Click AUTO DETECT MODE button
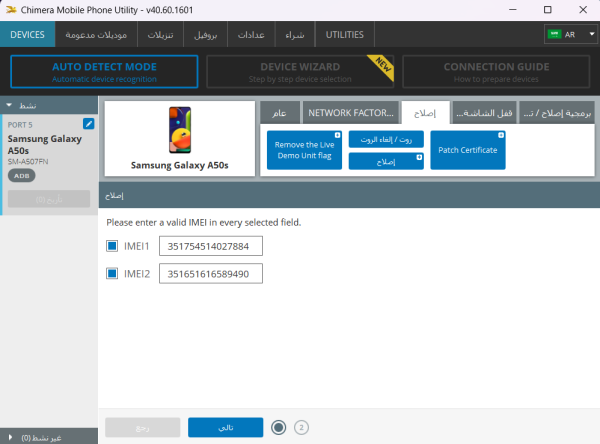This screenshot has height=444, width=600. coord(104,72)
